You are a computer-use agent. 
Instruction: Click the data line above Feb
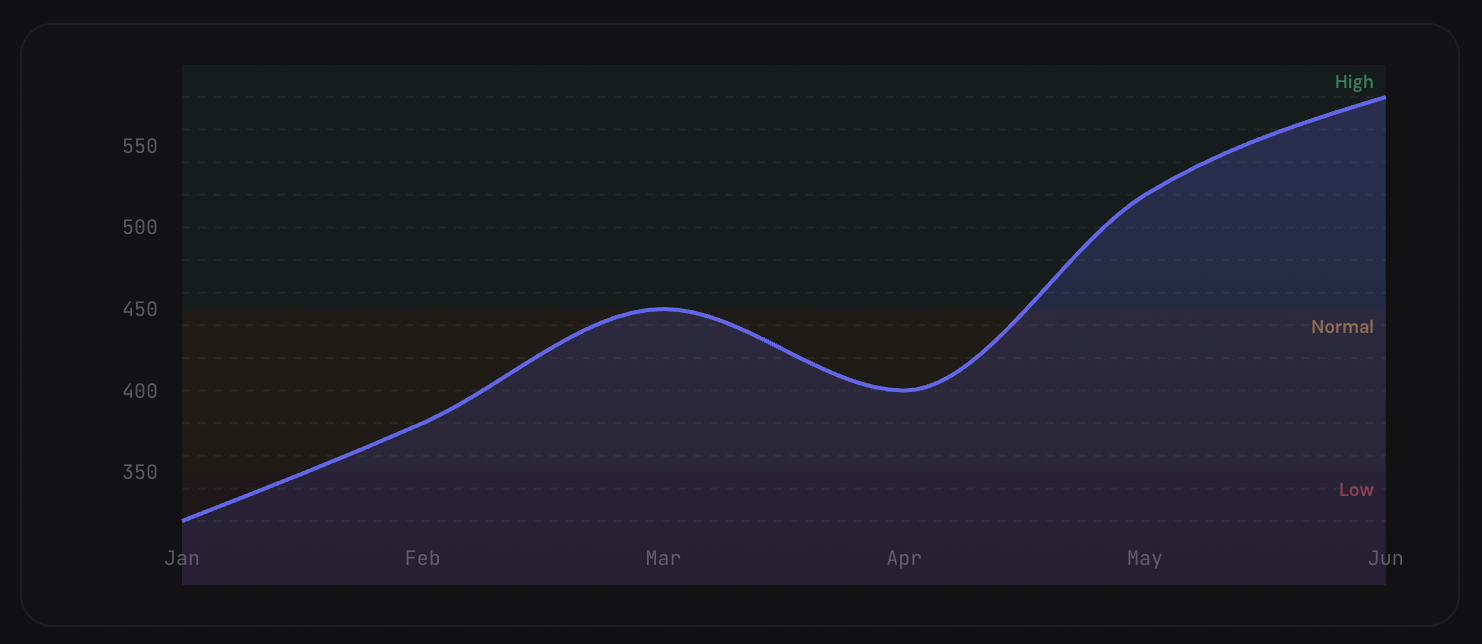tap(422, 423)
